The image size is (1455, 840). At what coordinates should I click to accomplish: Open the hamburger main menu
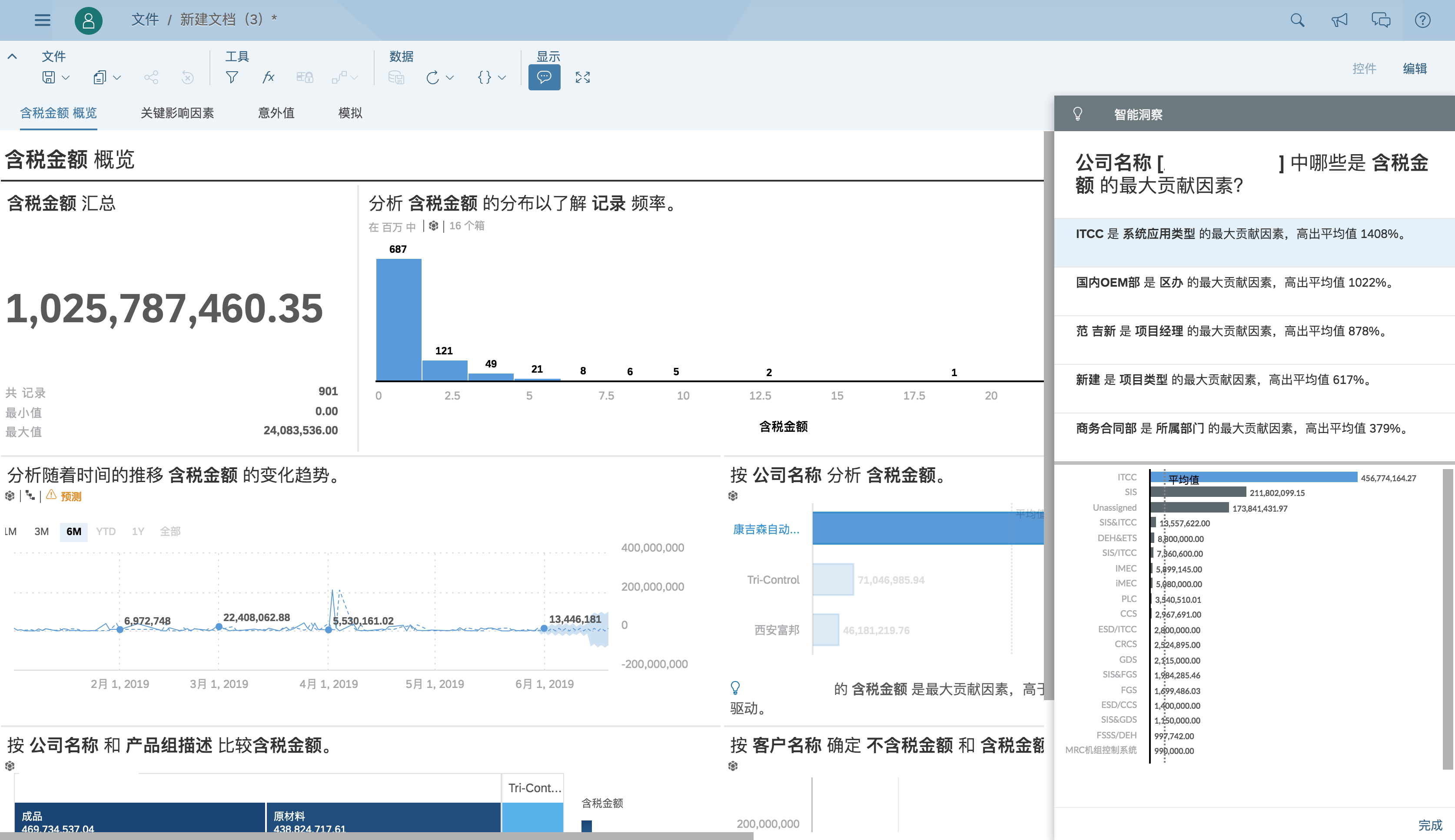(x=42, y=20)
